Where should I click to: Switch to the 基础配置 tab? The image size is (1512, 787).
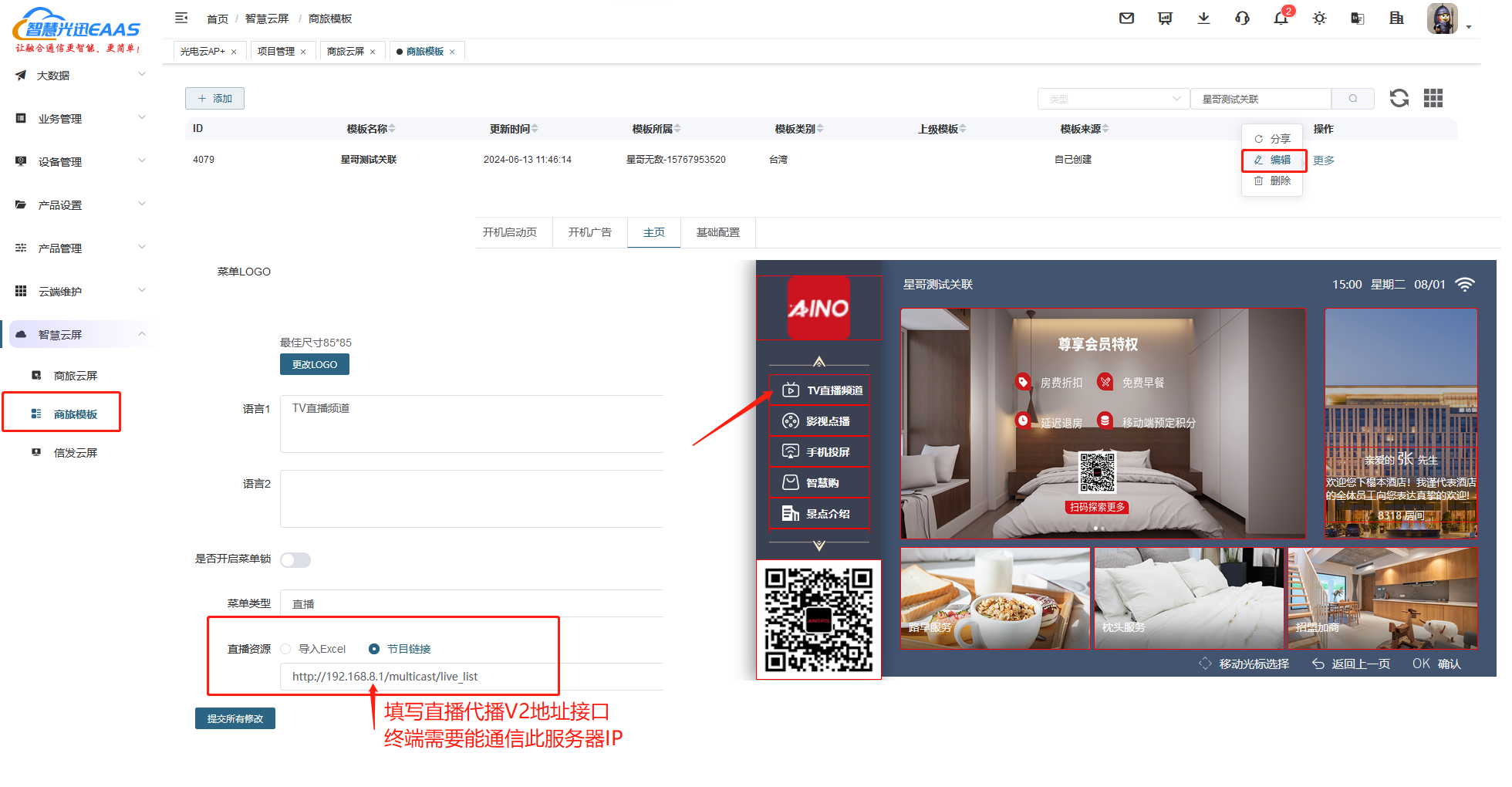pyautogui.click(x=717, y=232)
